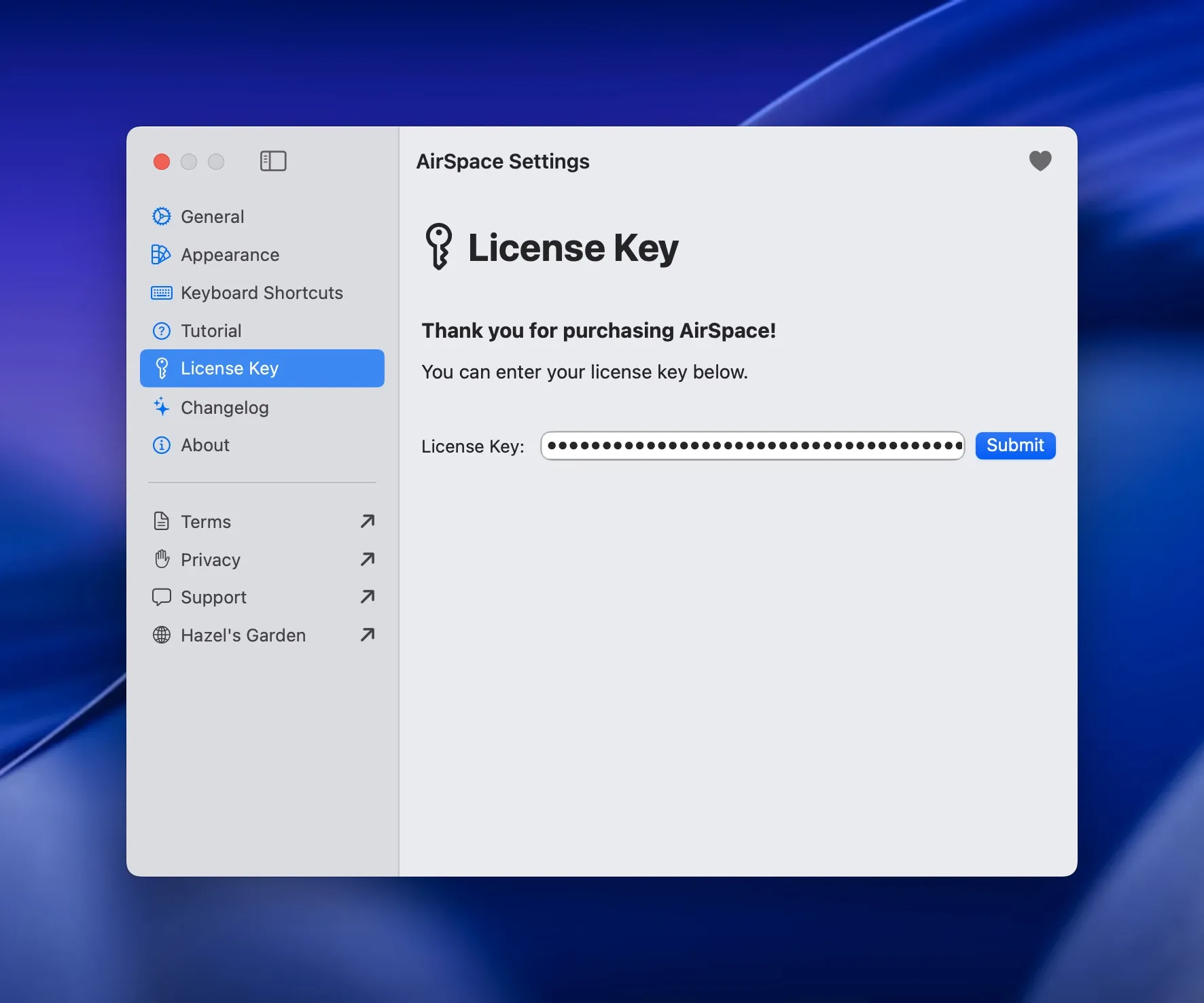Screen dimensions: 1204x1003
Task: Toggle the sidebar with the panel icon
Action: (273, 161)
